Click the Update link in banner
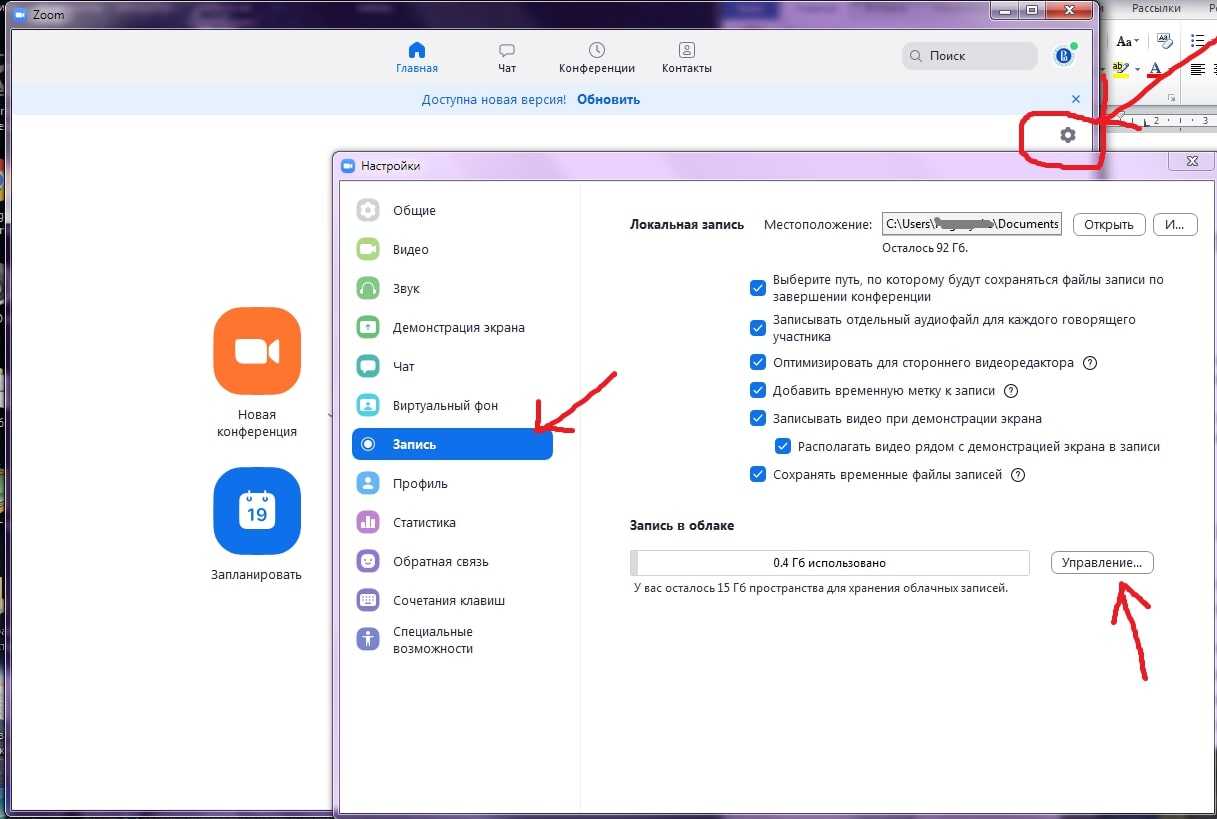The width and height of the screenshot is (1217, 819). 608,100
